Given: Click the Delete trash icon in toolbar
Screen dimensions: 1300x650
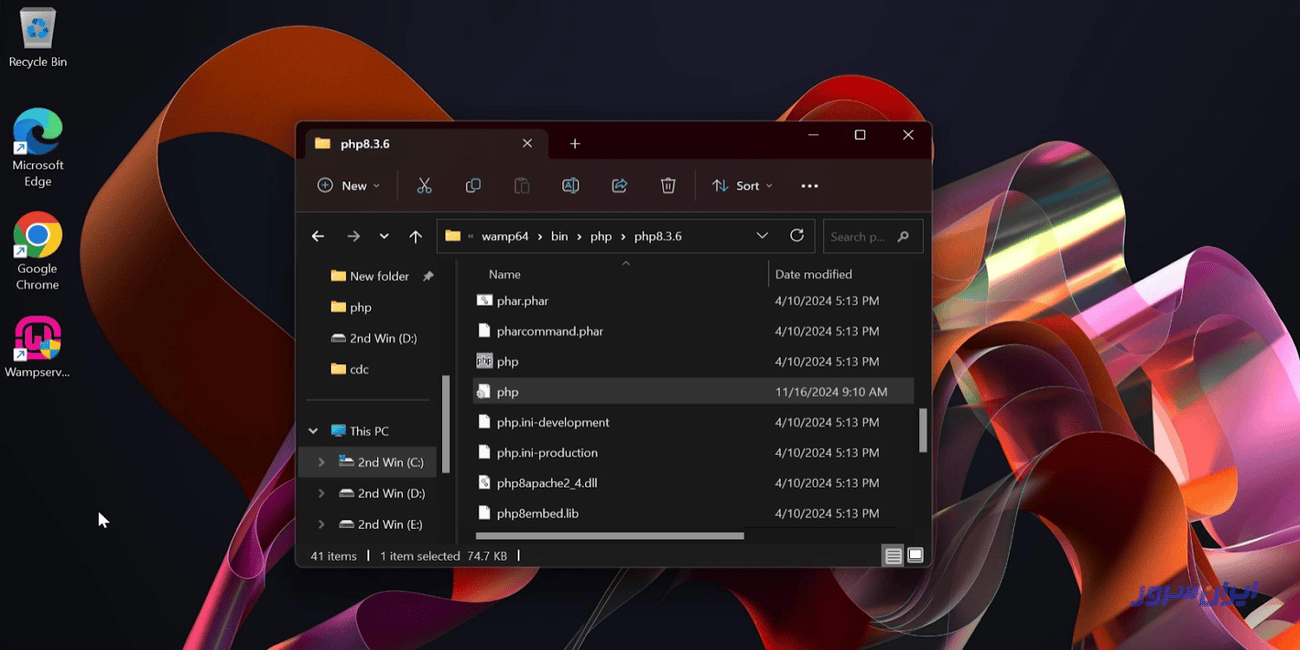Looking at the screenshot, I should tap(668, 186).
